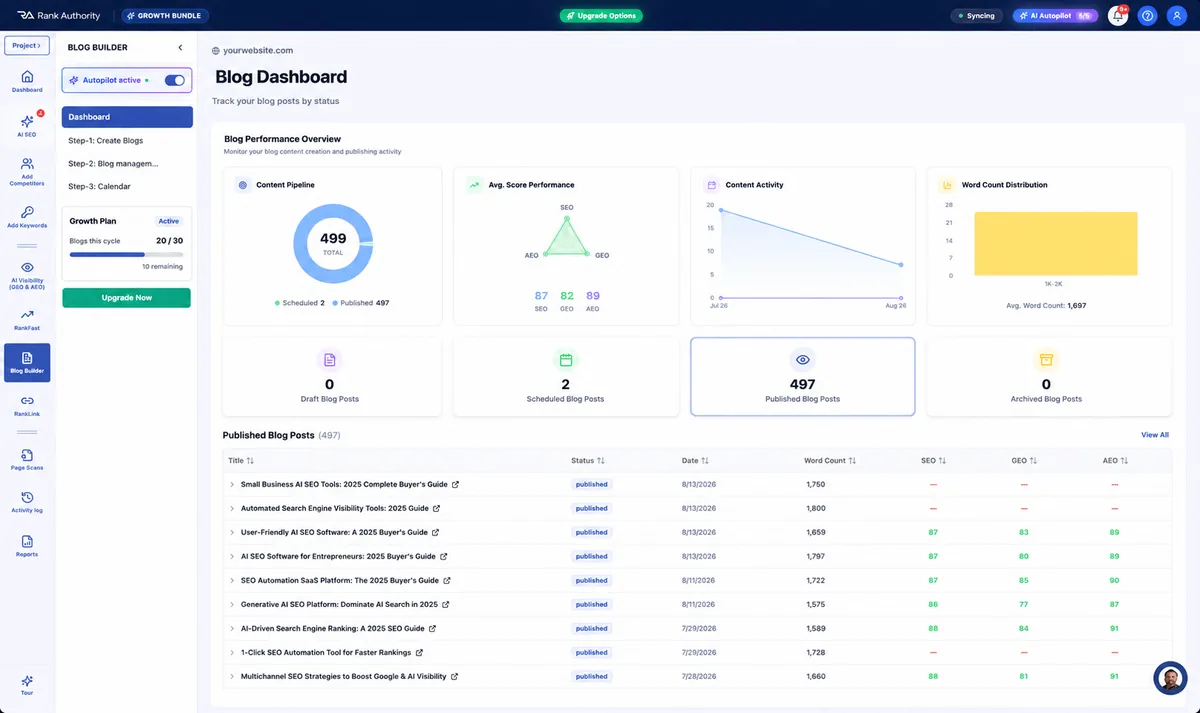1200x713 pixels.
Task: Click title 'User-Friendly AI SEO Software: A 2025 Buyer's Guide'
Action: click(334, 532)
